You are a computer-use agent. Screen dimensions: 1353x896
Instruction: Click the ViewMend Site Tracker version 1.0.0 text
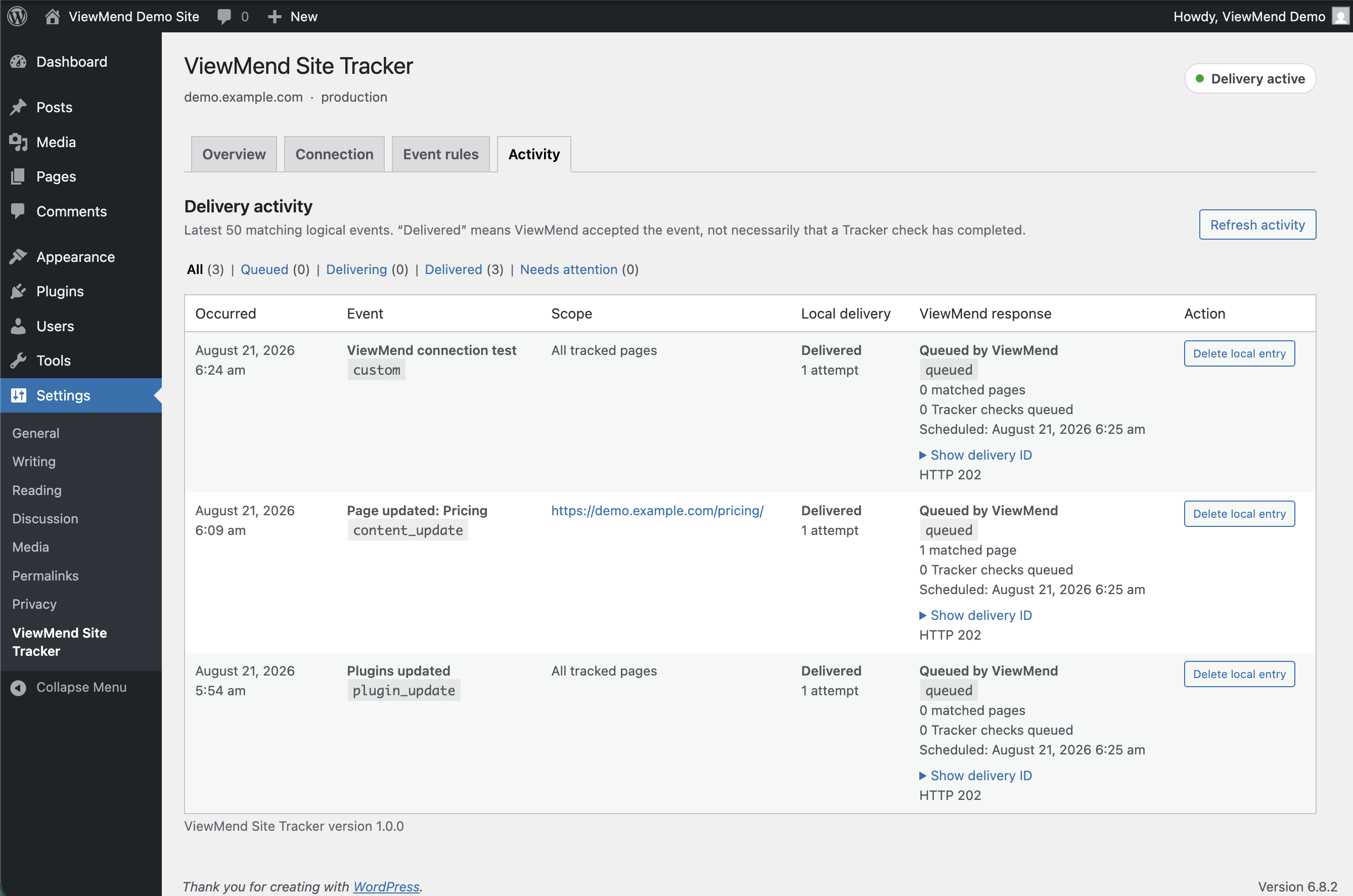coord(294,826)
